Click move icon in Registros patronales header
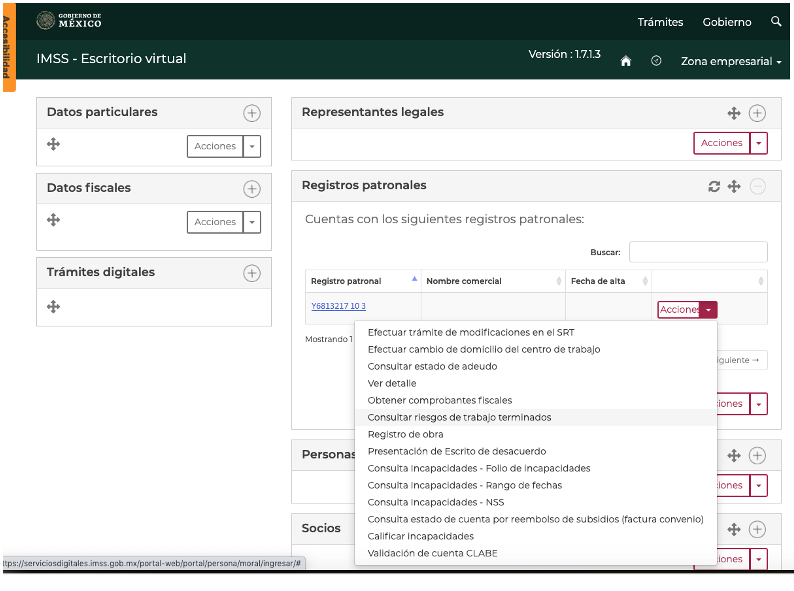Image resolution: width=794 pixels, height=591 pixels. click(734, 186)
